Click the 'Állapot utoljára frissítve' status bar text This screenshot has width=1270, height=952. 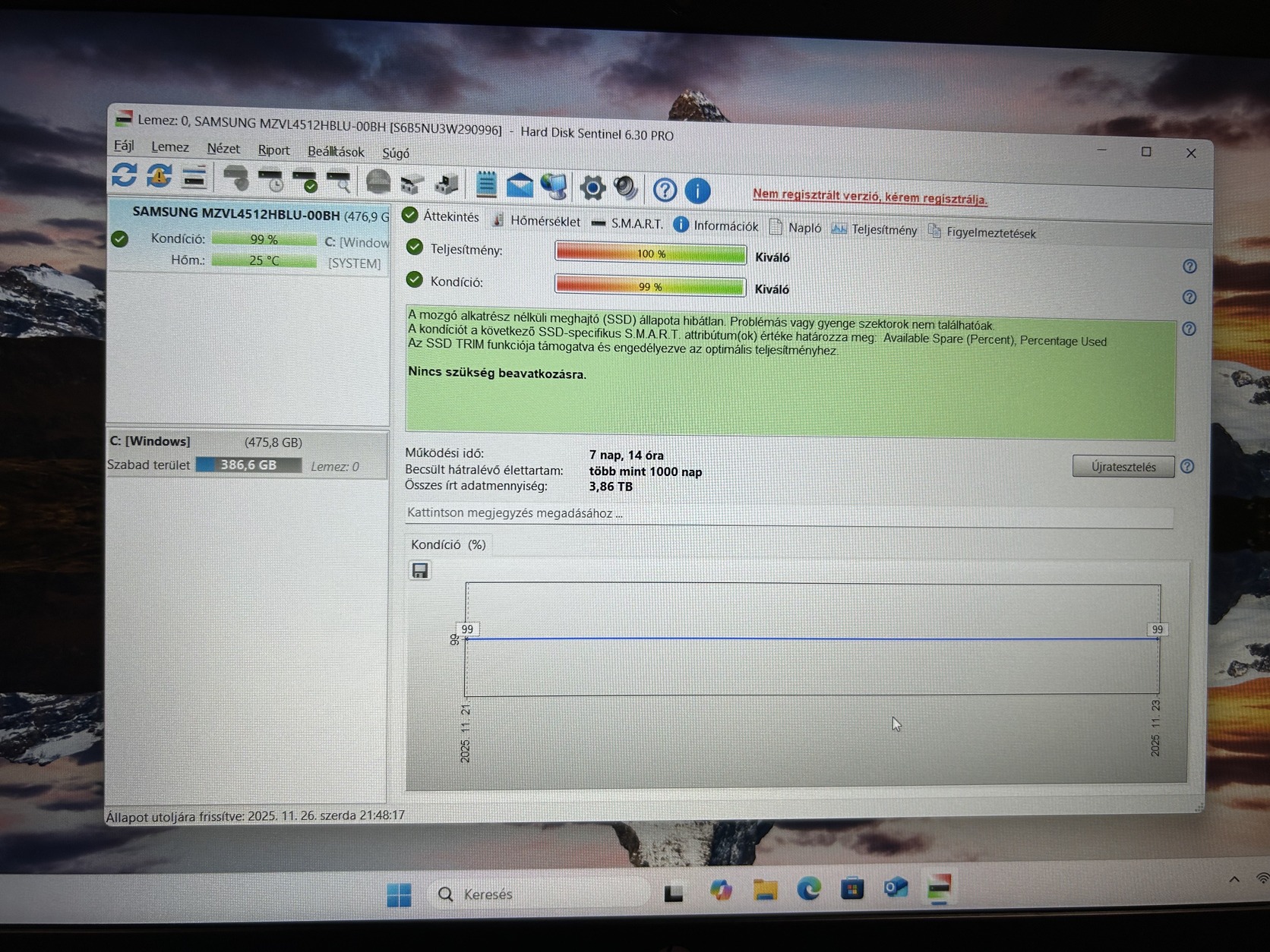(x=255, y=815)
